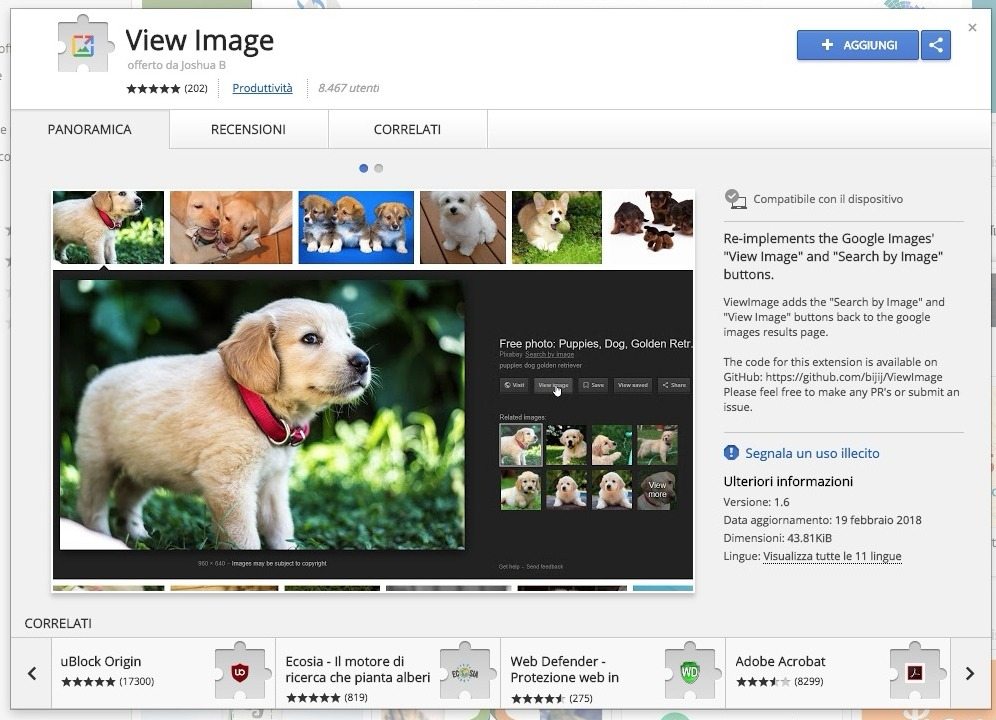Open Web Defender related extension
The image size is (996, 720).
pyautogui.click(x=613, y=673)
